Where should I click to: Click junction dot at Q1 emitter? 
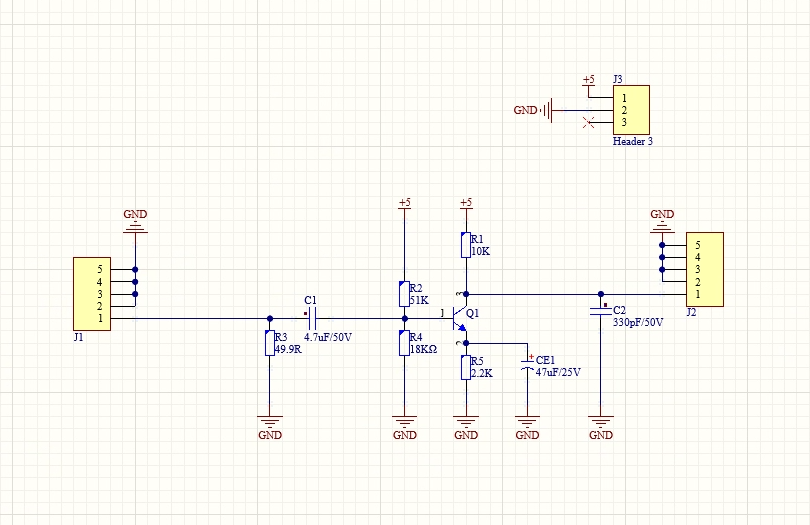pyautogui.click(x=466, y=343)
